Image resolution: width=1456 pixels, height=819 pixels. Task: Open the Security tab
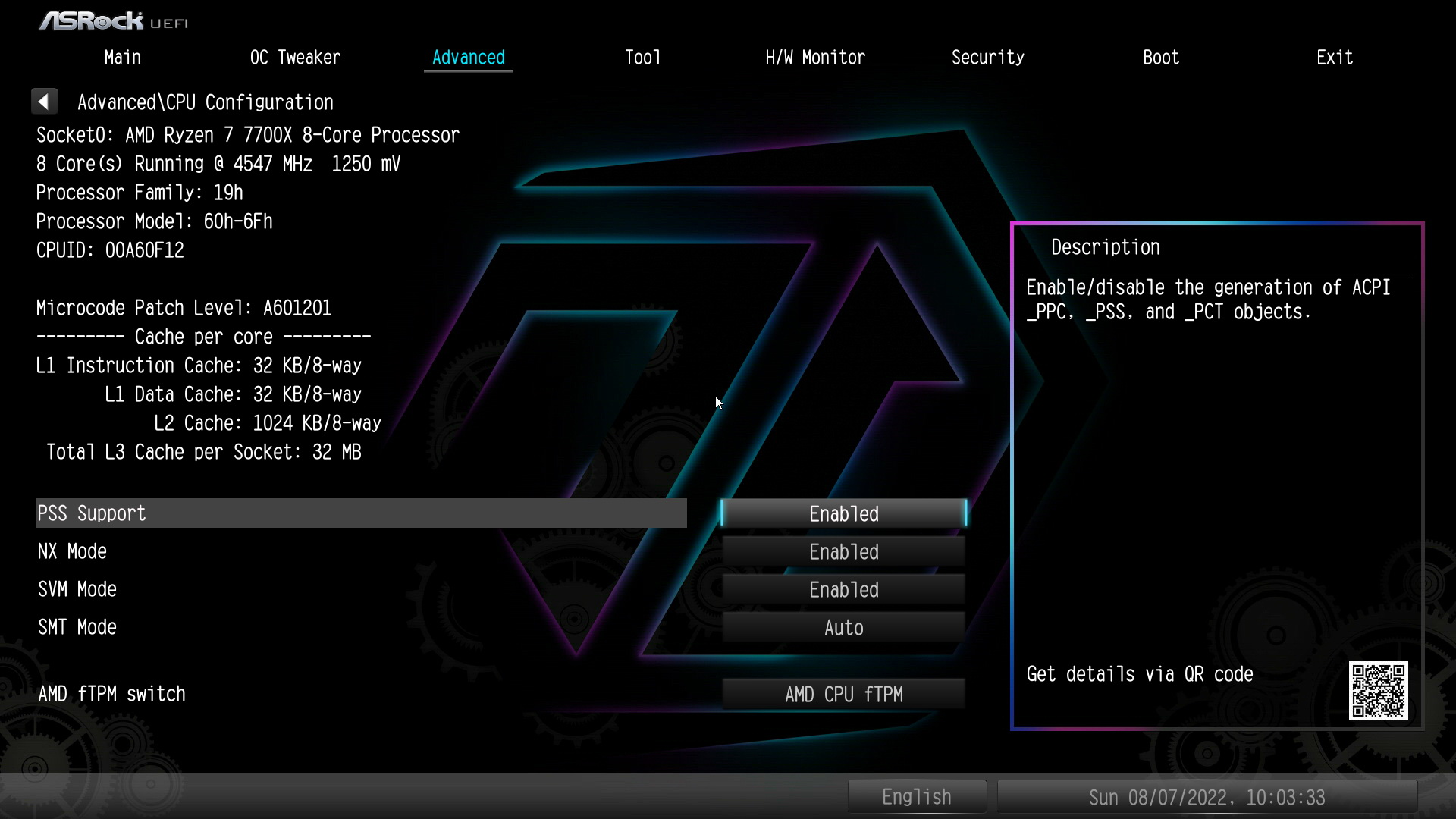[988, 58]
